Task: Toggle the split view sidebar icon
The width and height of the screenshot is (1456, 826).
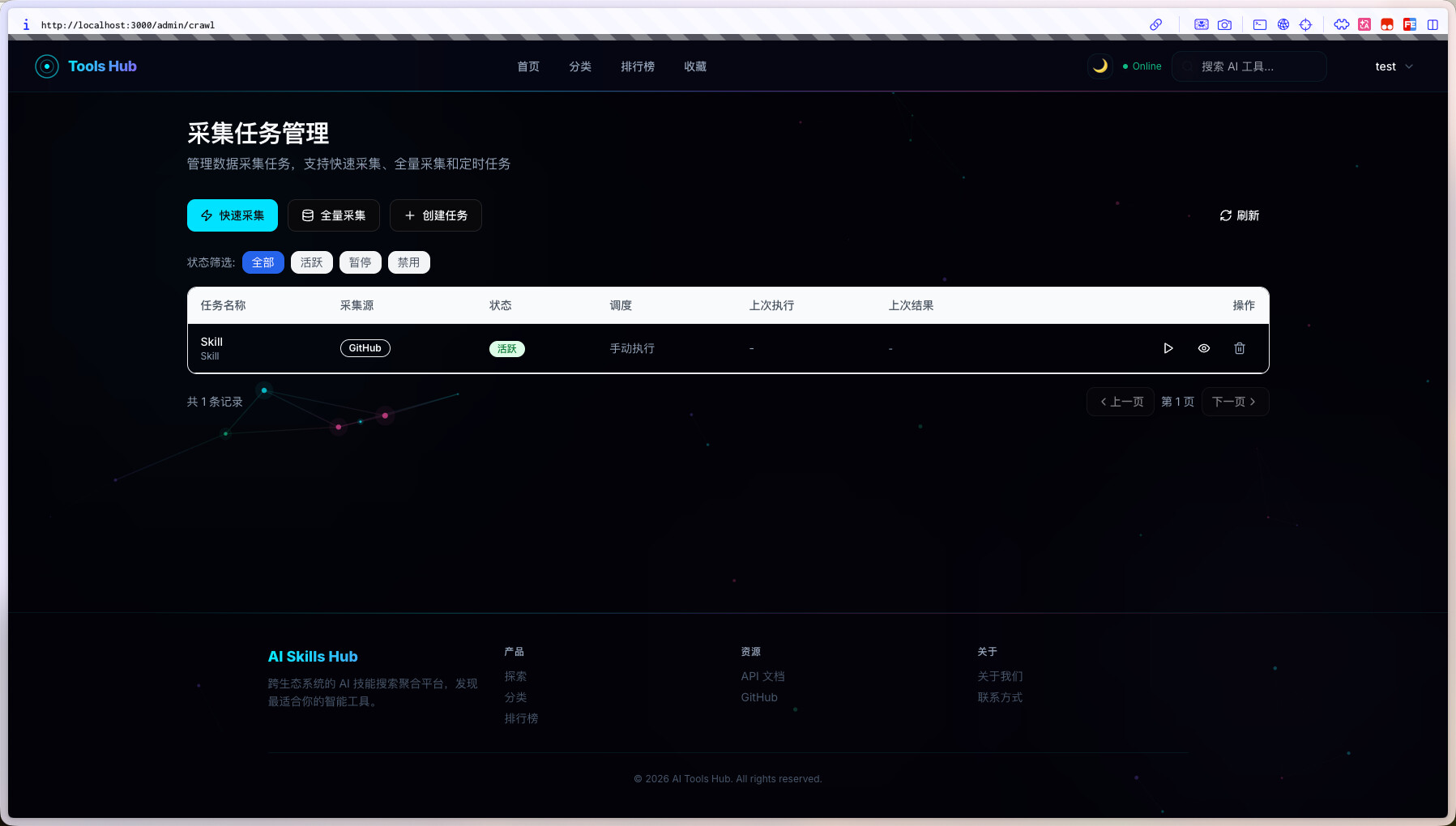Action: 1433,24
